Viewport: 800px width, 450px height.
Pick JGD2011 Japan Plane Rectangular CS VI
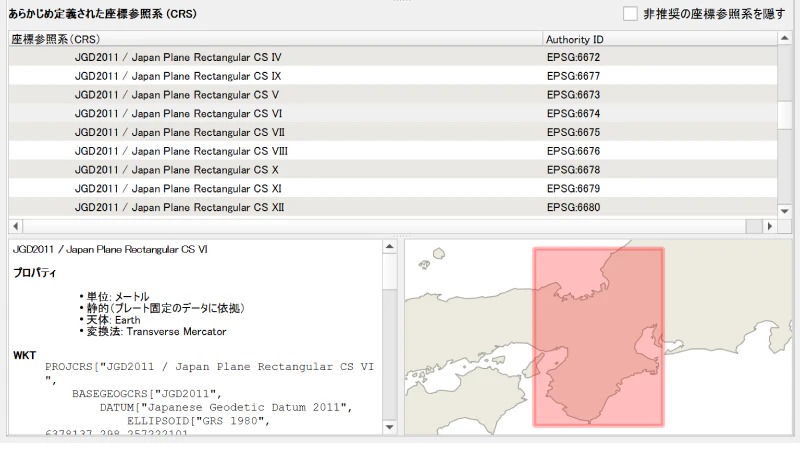pyautogui.click(x=177, y=114)
